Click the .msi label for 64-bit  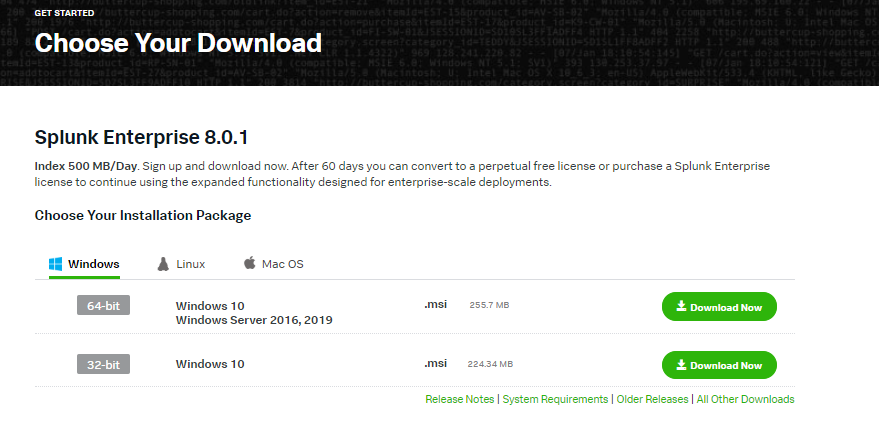(435, 304)
